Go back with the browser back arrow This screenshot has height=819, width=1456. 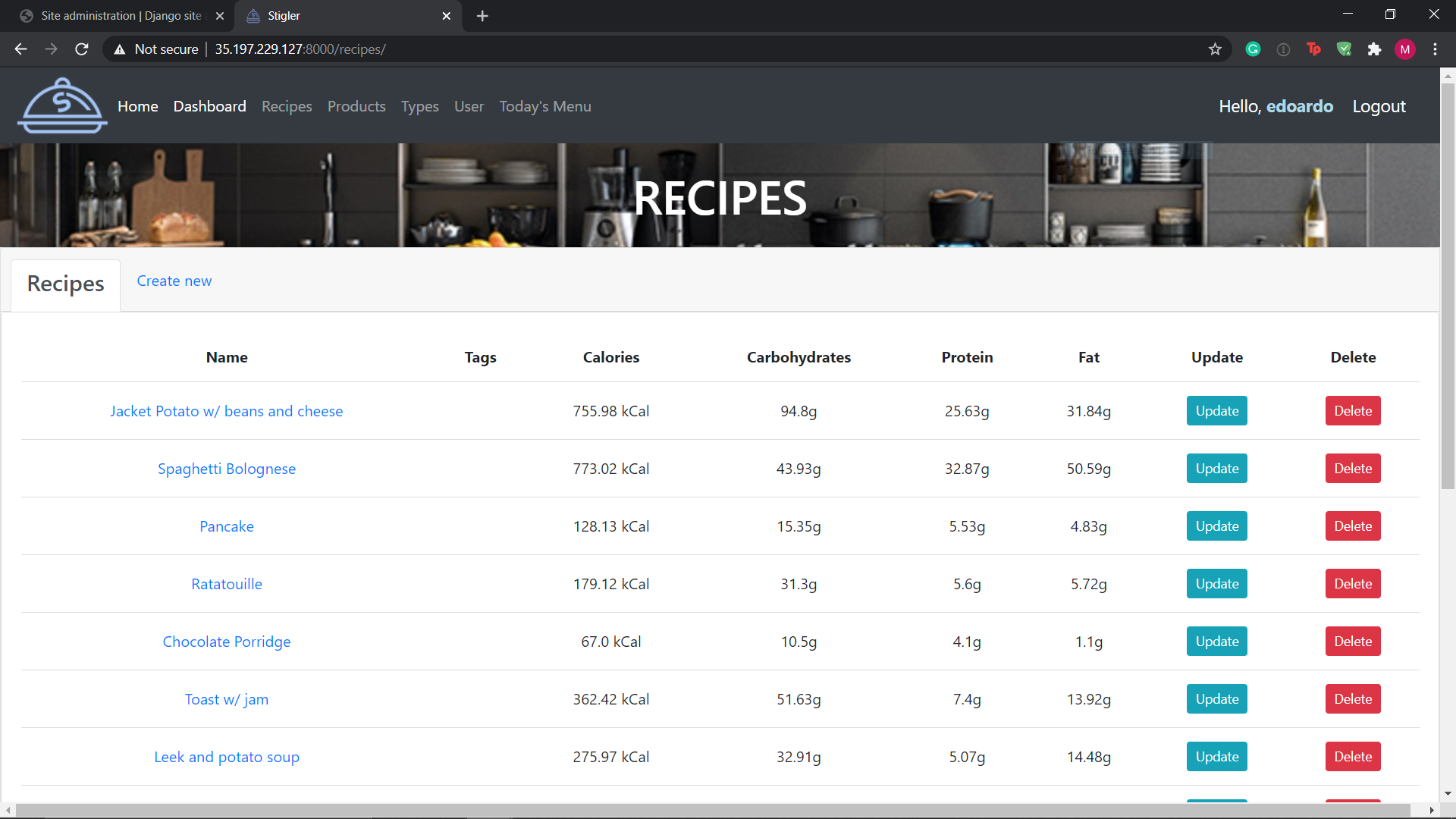coord(21,49)
